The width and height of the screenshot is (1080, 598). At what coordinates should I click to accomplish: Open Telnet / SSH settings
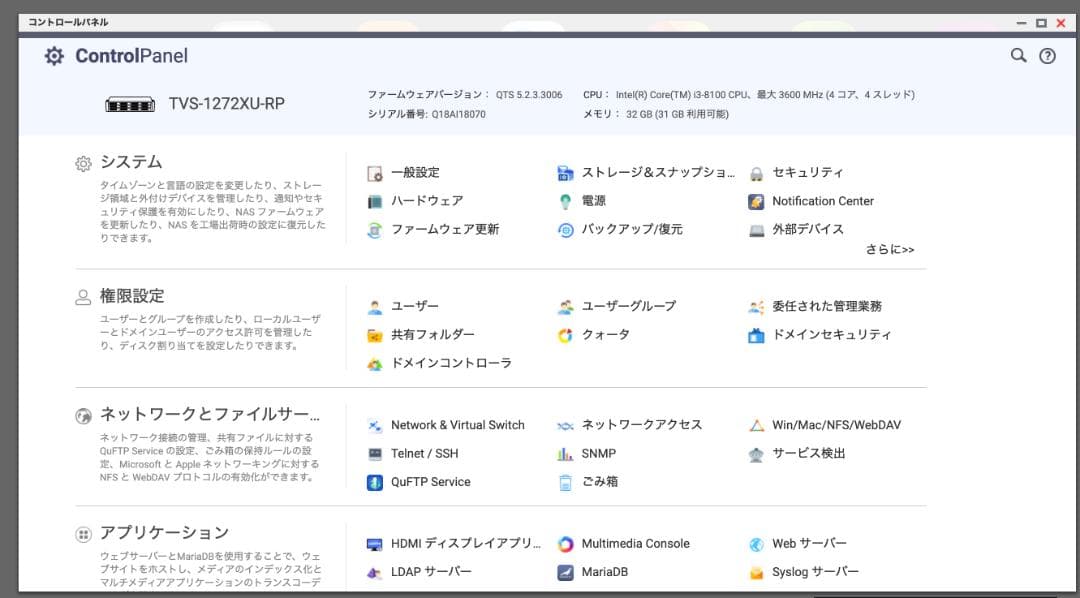click(x=424, y=454)
